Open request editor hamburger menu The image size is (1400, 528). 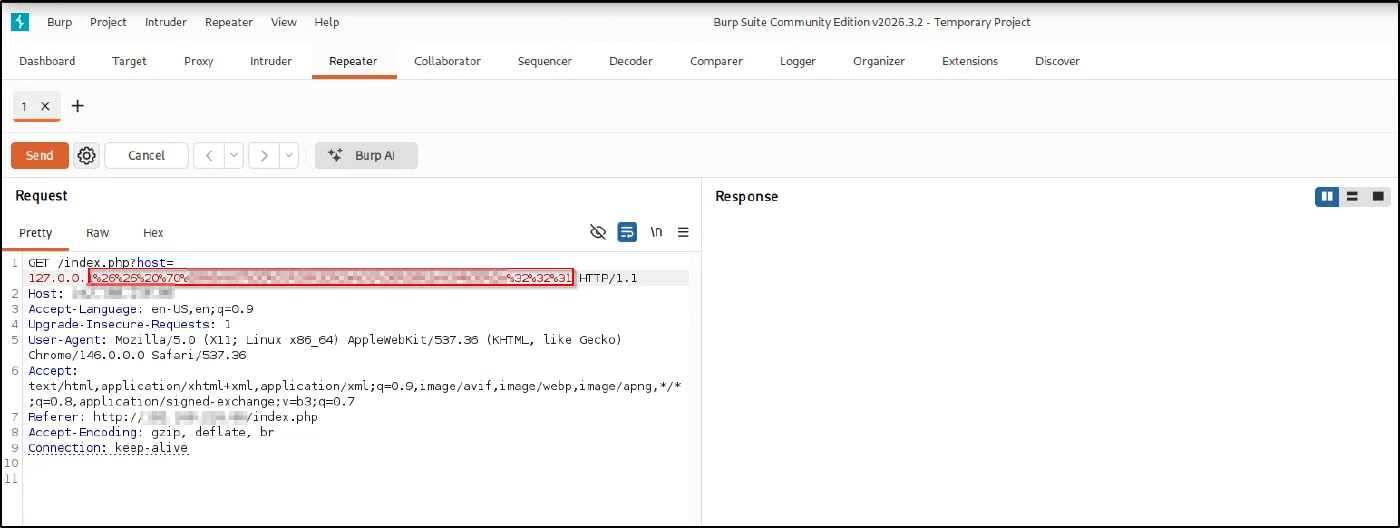coord(684,232)
